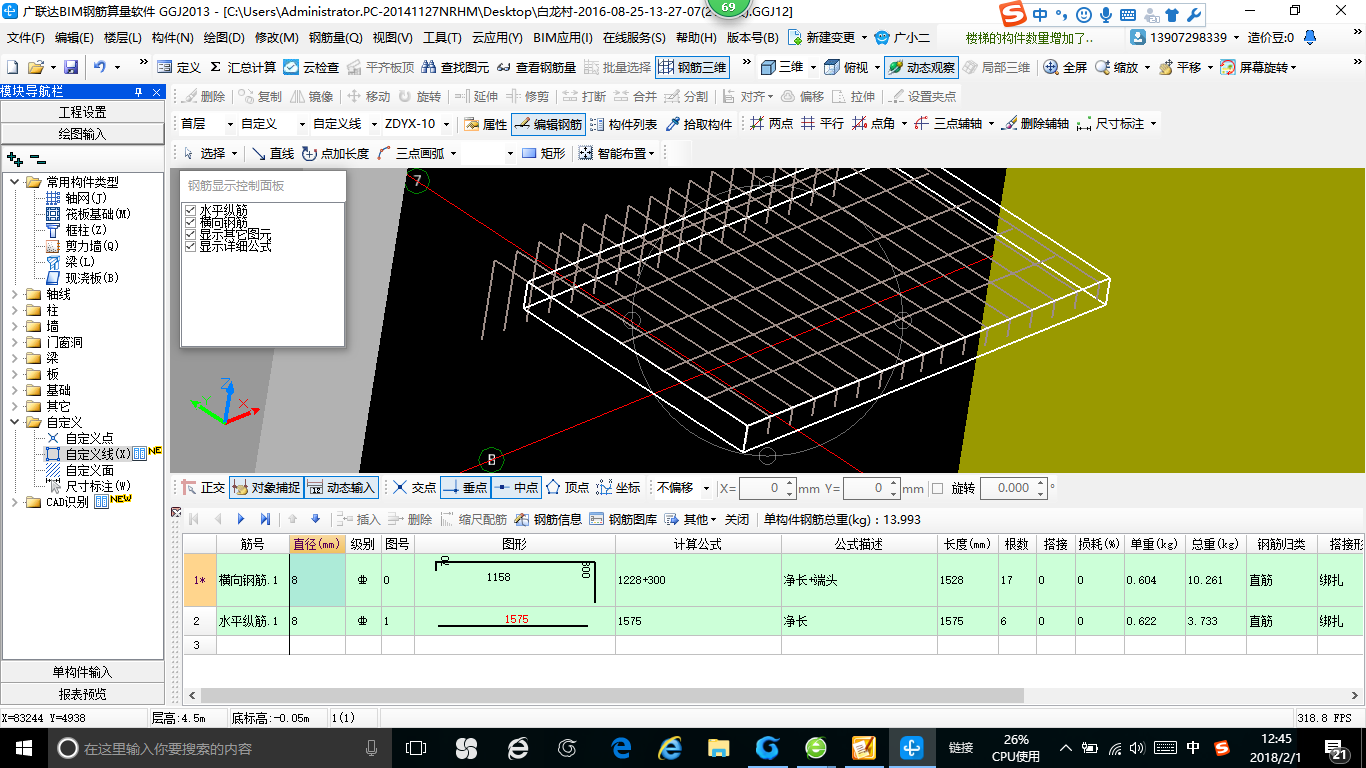1366x768 pixels.
Task: Toggle 动态输入 dynamic input
Action: tap(341, 487)
